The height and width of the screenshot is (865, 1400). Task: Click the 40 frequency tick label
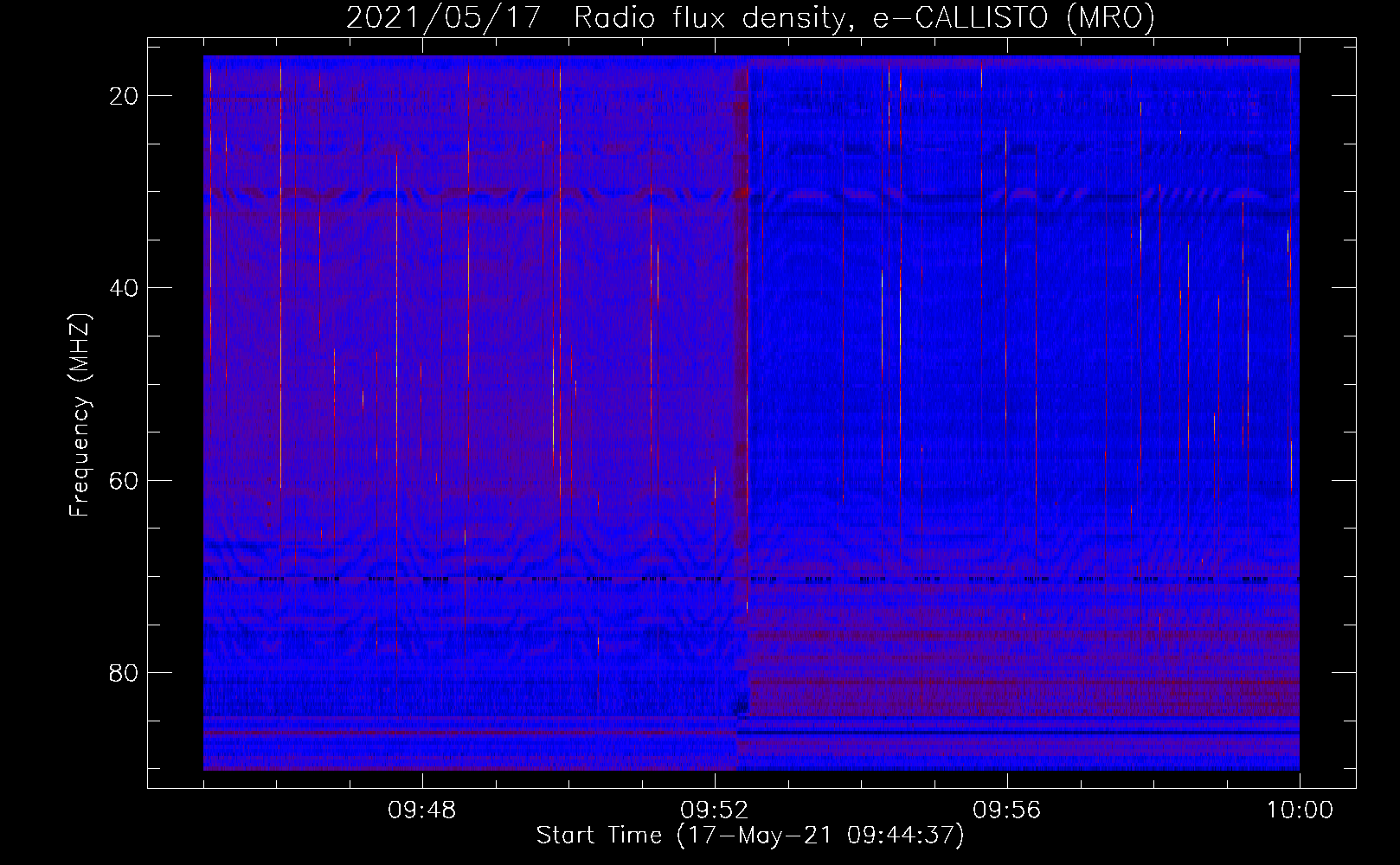(x=124, y=288)
